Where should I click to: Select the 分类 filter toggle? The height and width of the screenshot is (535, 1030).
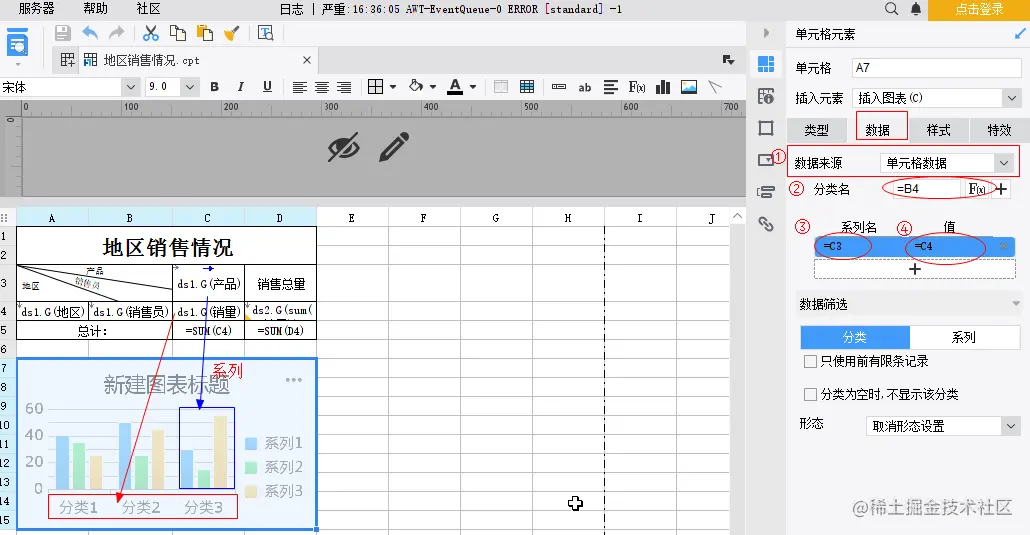(855, 337)
